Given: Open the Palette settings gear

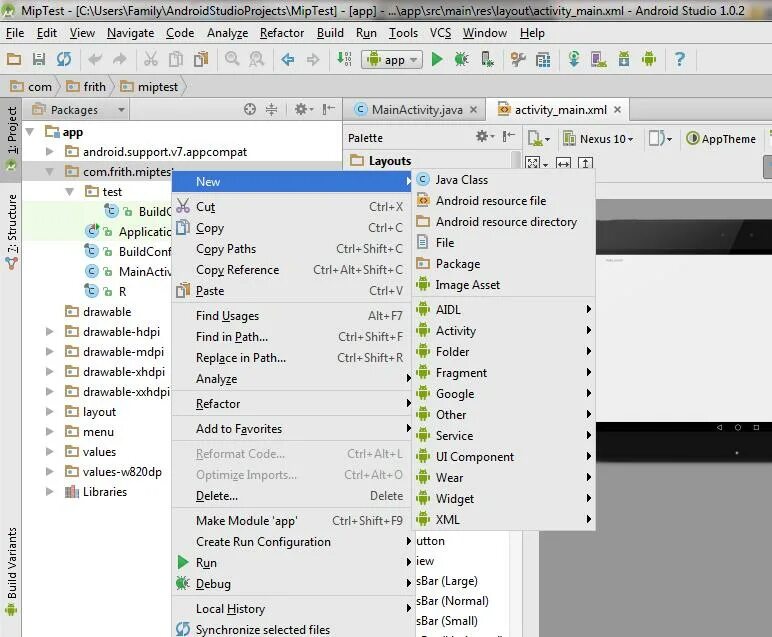Looking at the screenshot, I should (484, 136).
